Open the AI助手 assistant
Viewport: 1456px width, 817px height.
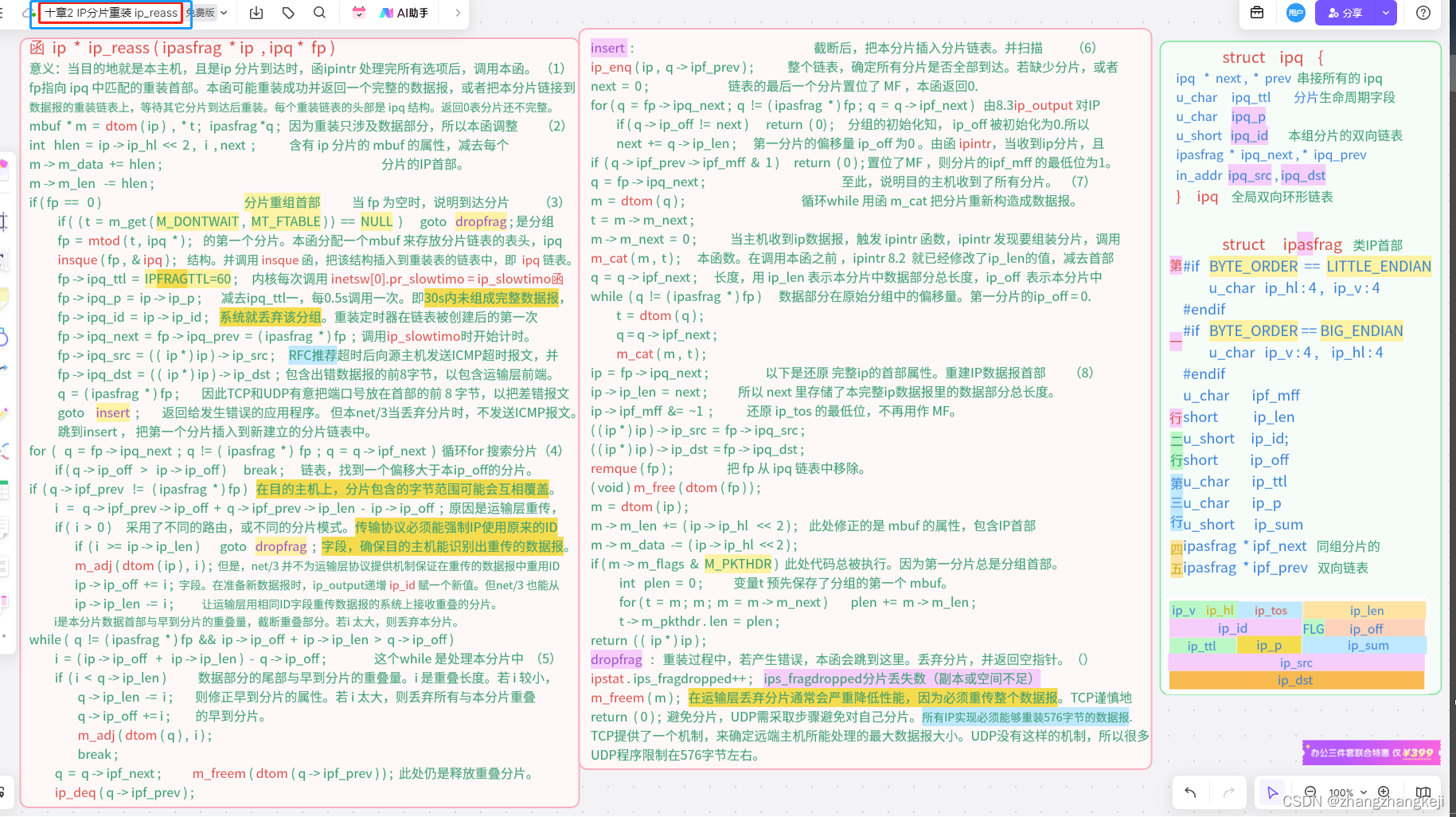pyautogui.click(x=404, y=13)
